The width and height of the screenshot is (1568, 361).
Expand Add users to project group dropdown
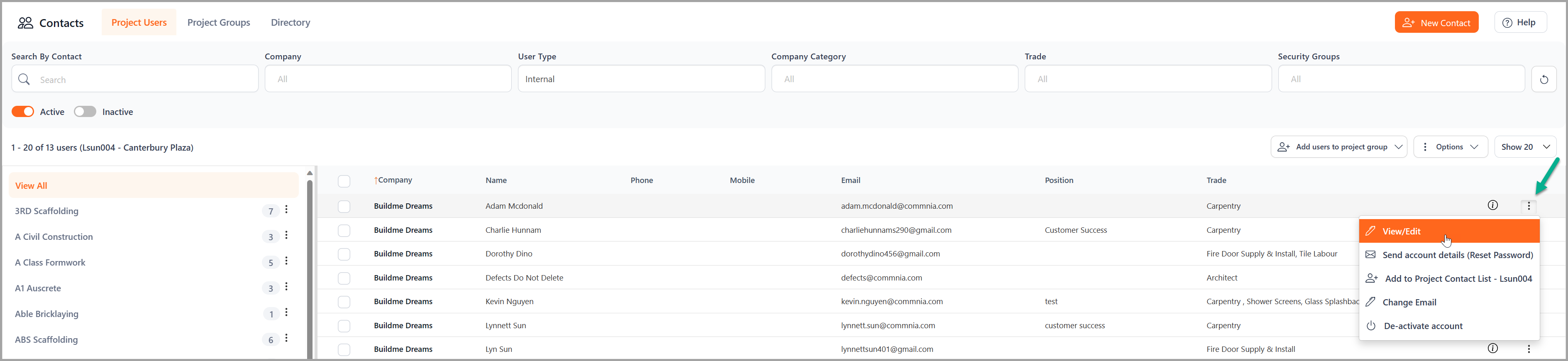[1338, 147]
